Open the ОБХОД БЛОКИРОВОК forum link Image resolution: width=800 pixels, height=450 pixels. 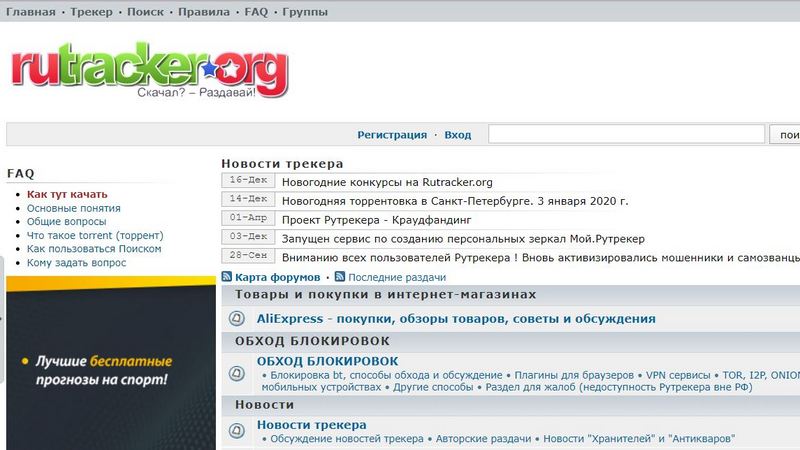[328, 361]
